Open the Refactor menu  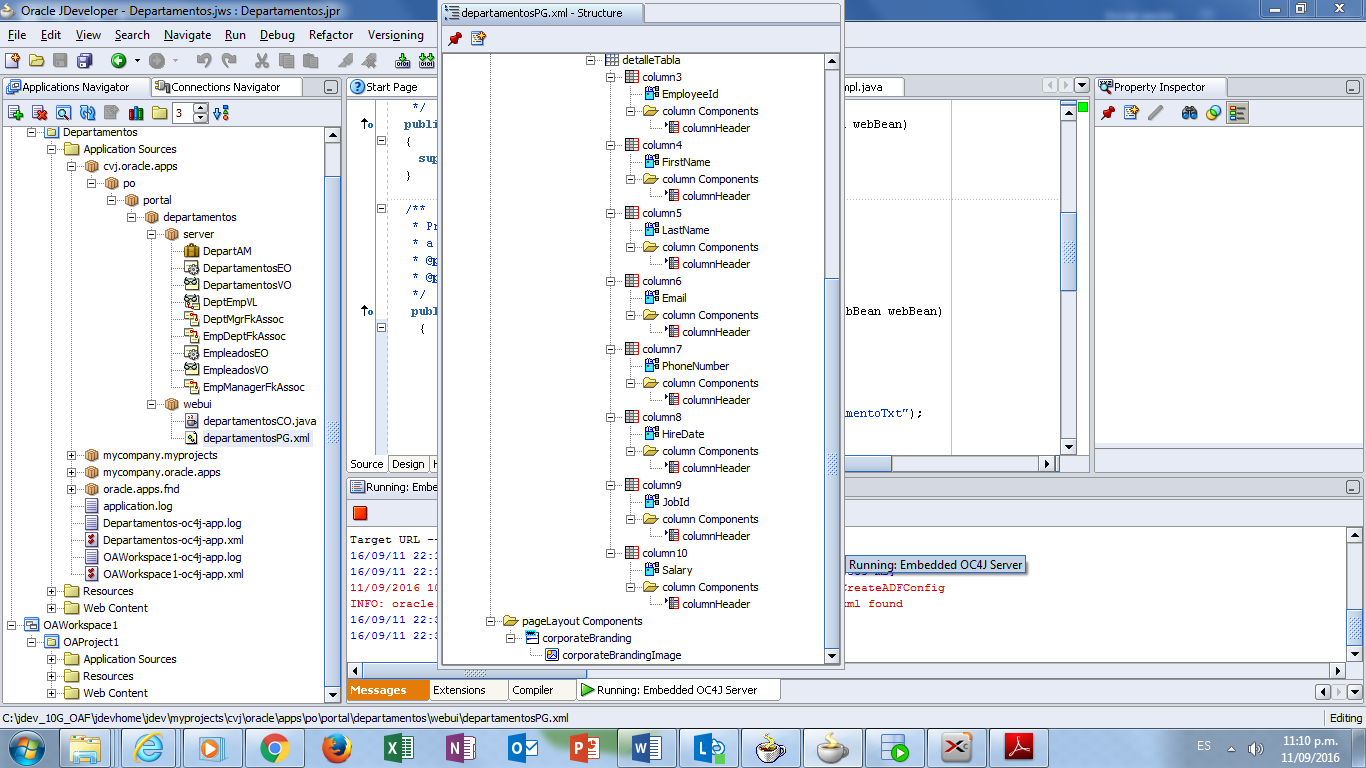331,35
